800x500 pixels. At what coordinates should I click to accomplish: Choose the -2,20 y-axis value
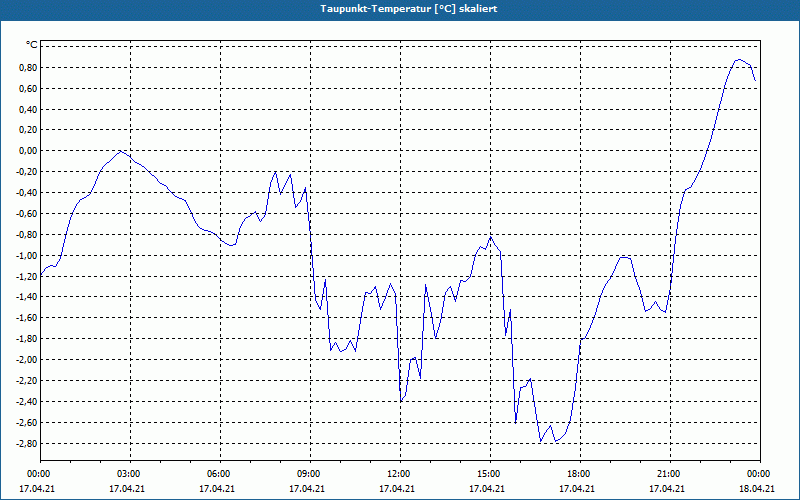coord(27,381)
